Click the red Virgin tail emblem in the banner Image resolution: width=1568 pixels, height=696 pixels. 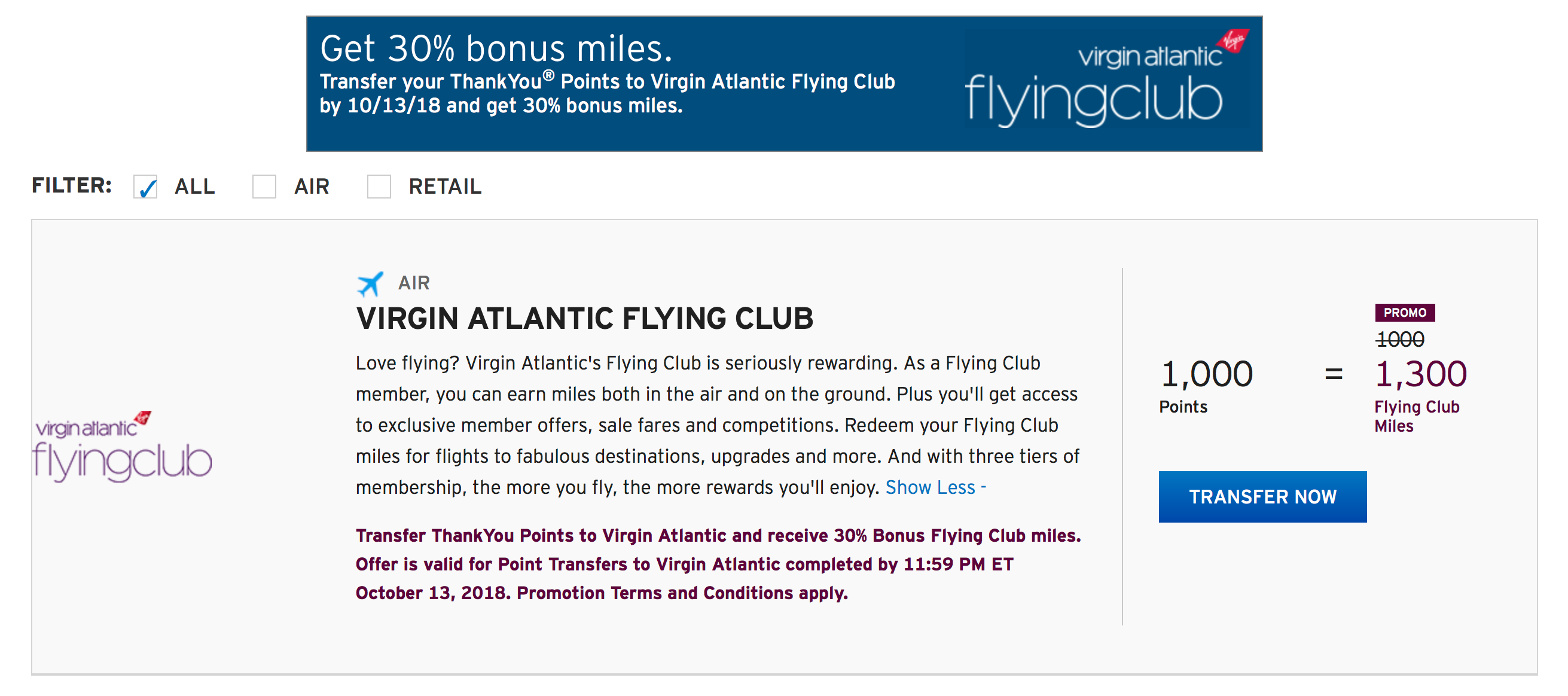[x=1233, y=41]
